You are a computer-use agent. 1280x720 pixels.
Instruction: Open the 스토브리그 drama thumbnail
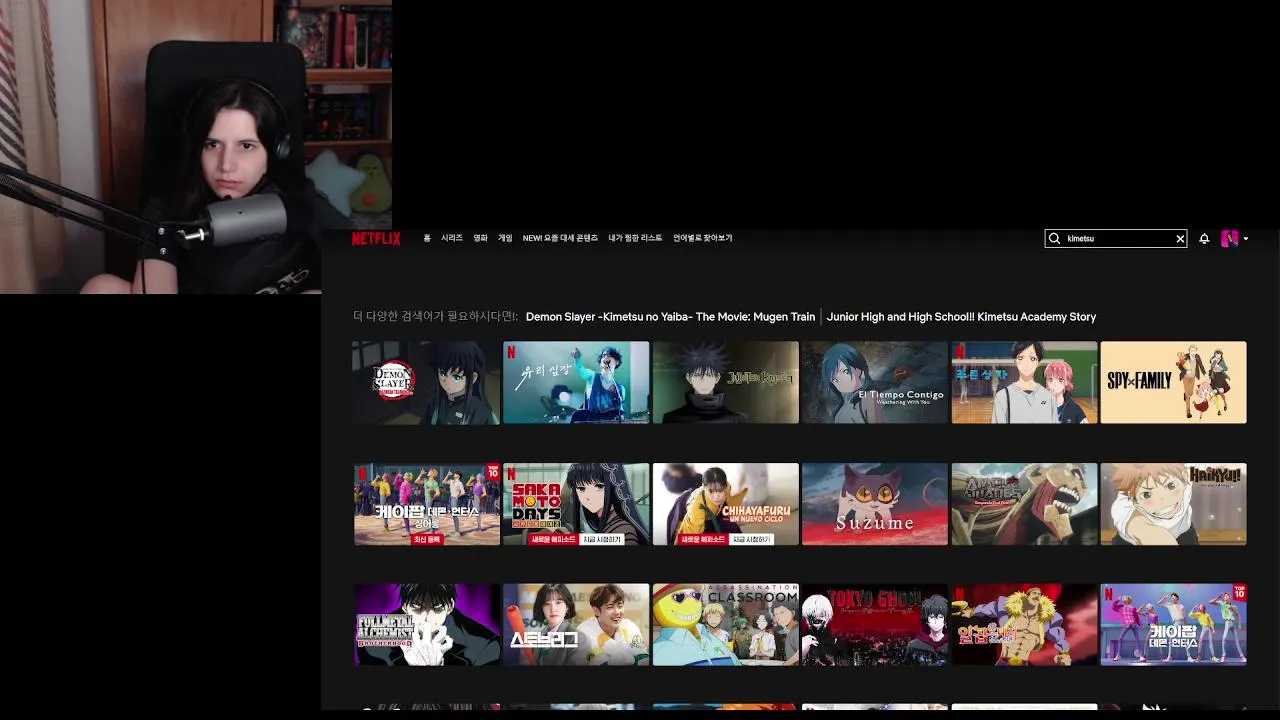click(576, 625)
